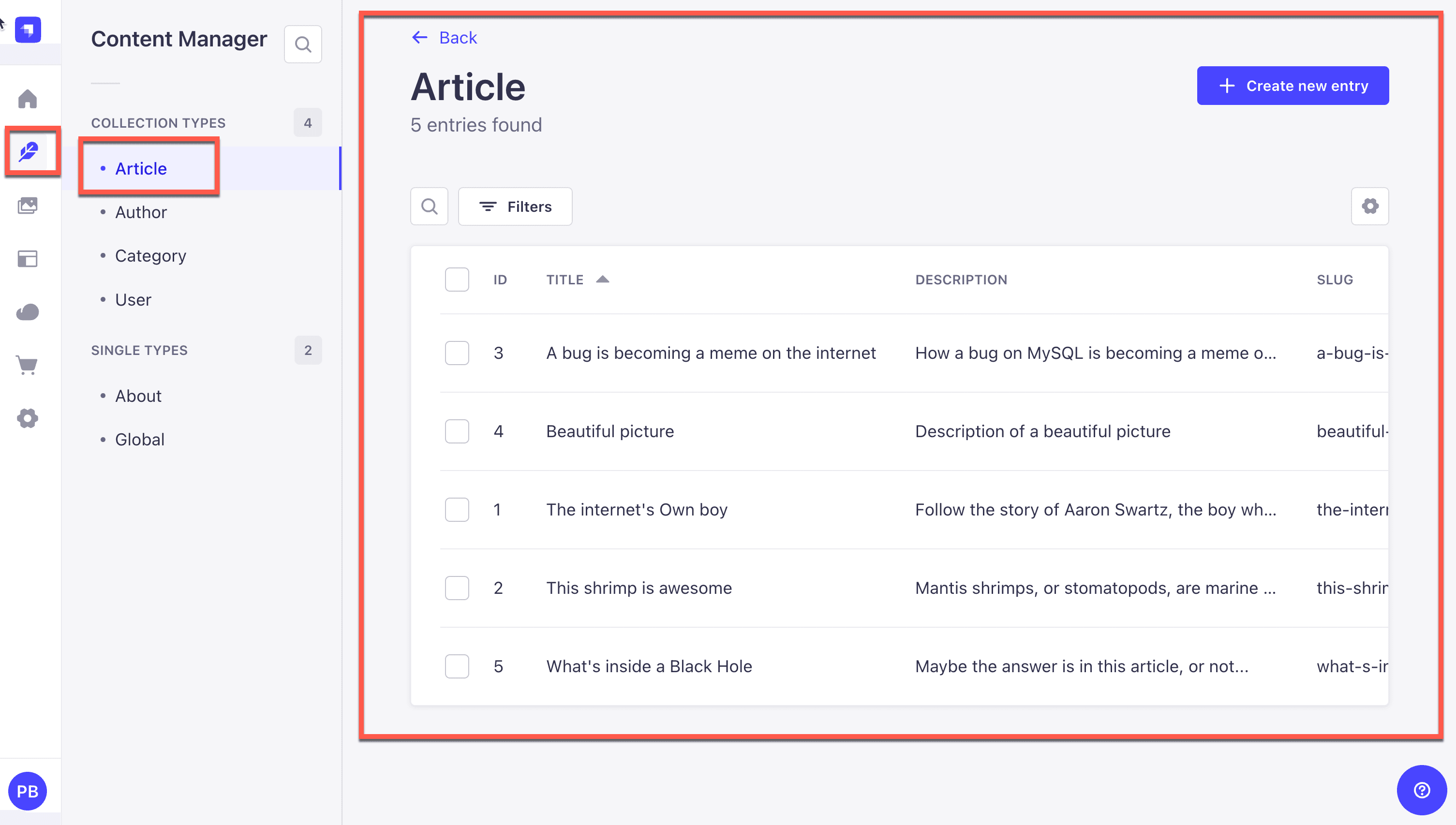Click the Strapi logo icon
The height and width of the screenshot is (825, 1456).
(28, 29)
